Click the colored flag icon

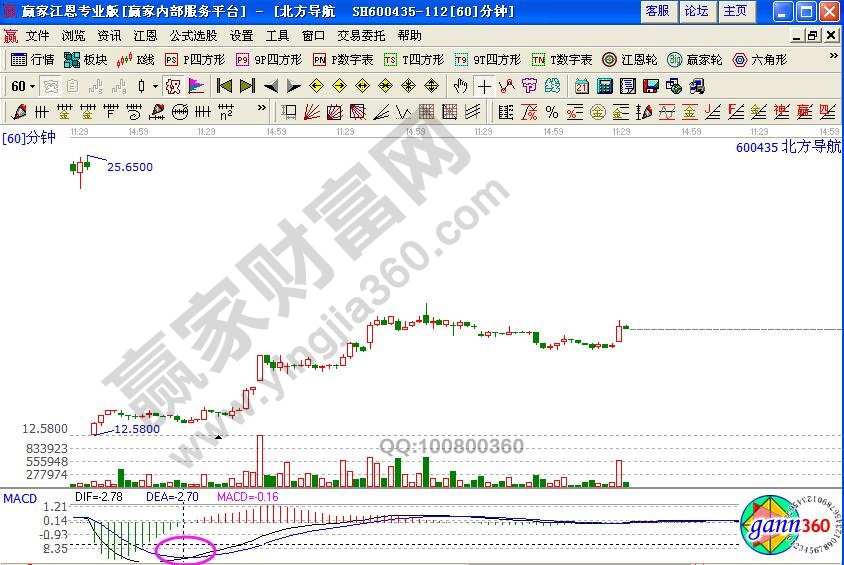(196, 86)
